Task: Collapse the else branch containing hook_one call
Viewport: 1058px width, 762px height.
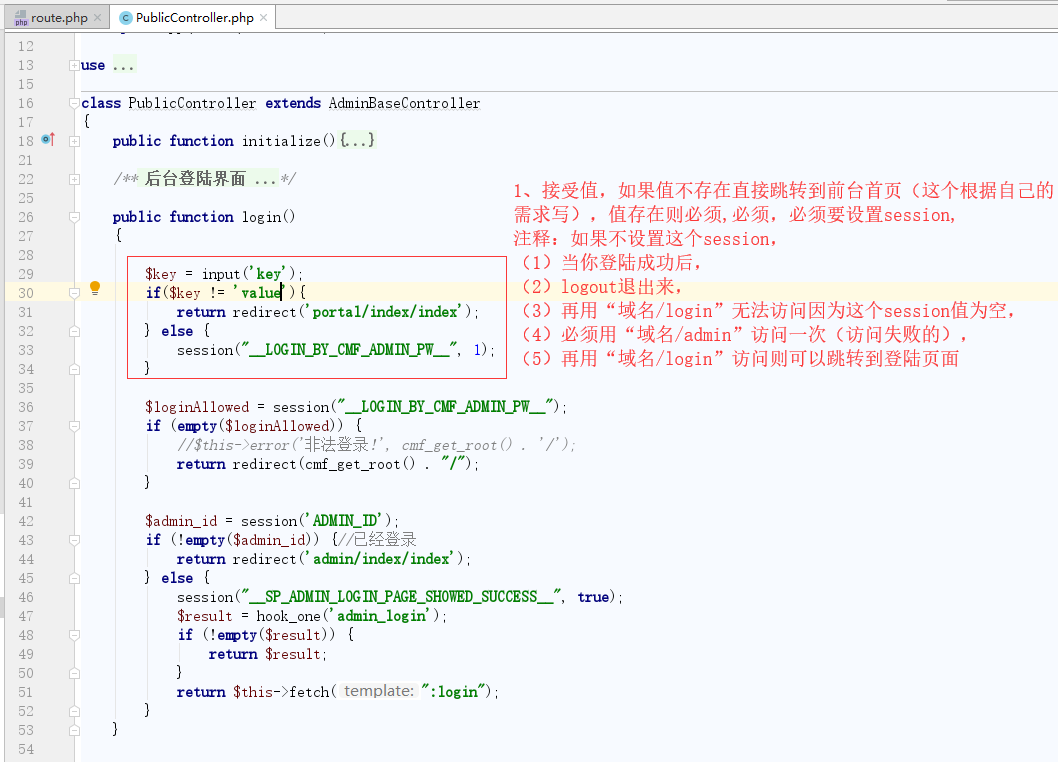Action: click(74, 578)
